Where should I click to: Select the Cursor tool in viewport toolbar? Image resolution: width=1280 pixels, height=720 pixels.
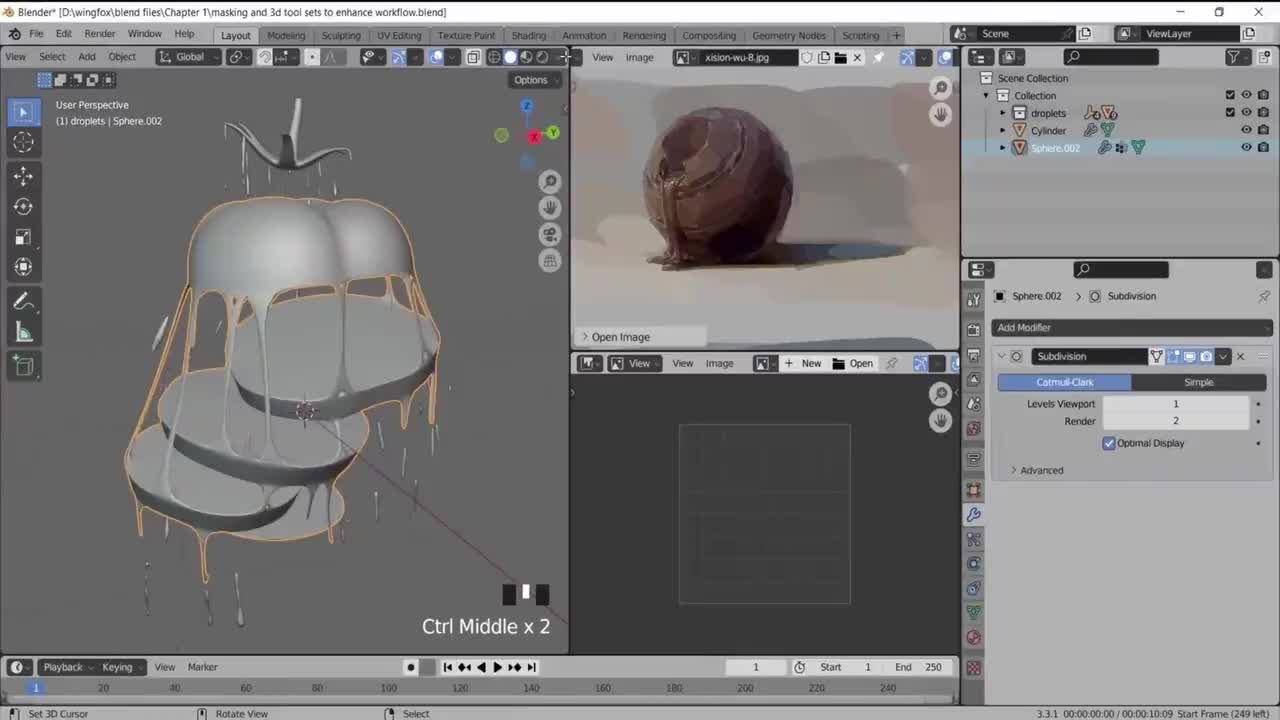point(23,142)
